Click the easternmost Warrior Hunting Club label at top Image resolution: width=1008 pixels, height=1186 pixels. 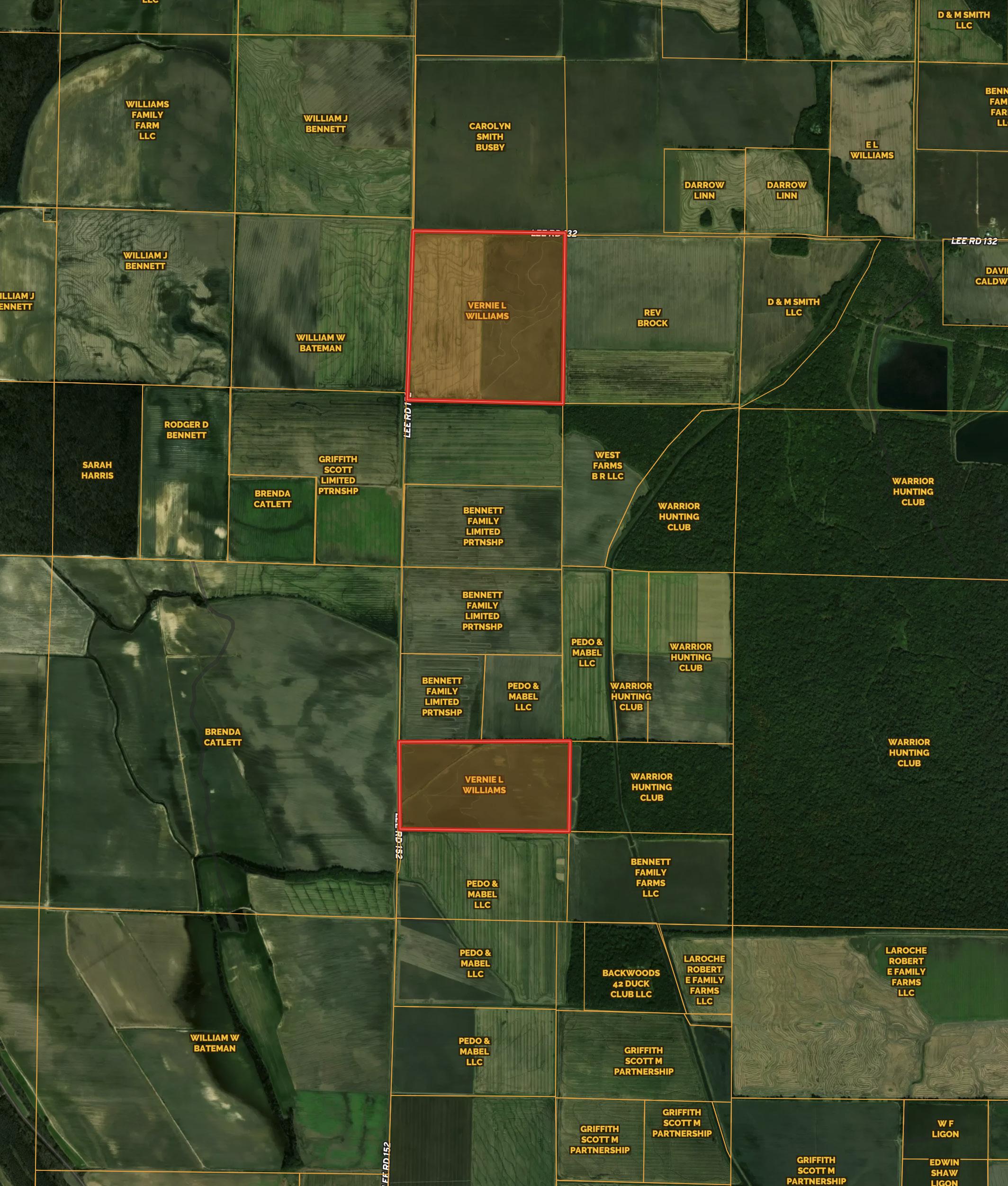913,491
